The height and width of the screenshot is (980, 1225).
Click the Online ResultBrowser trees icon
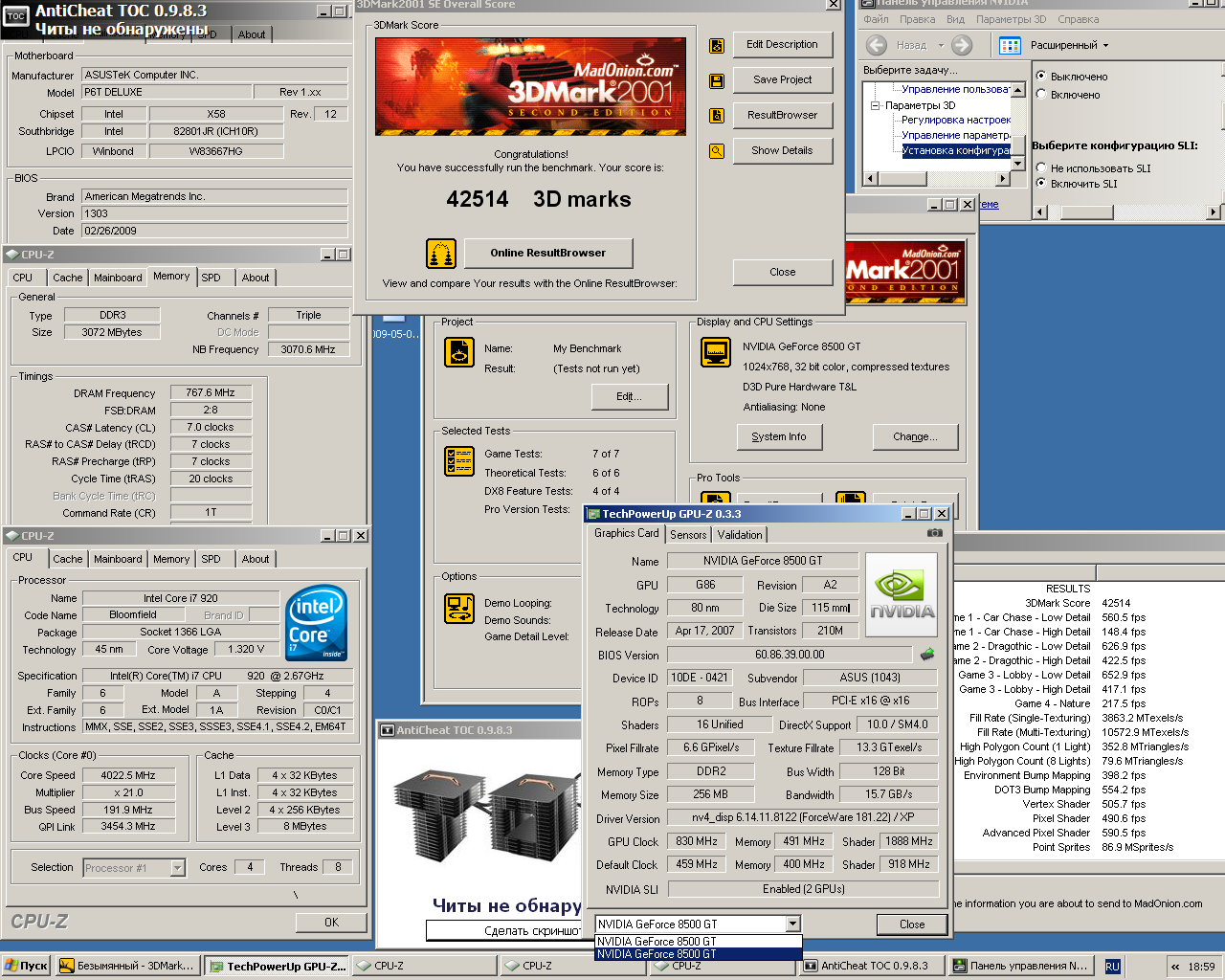tap(441, 254)
